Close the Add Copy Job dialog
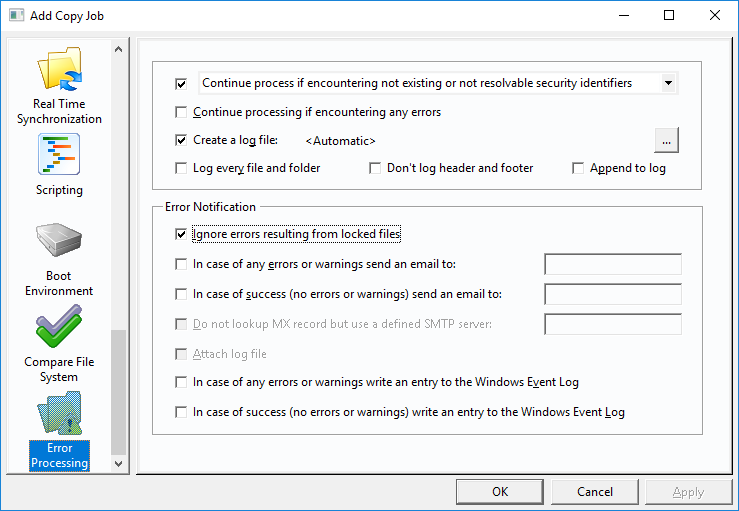The image size is (739, 511). tap(714, 15)
